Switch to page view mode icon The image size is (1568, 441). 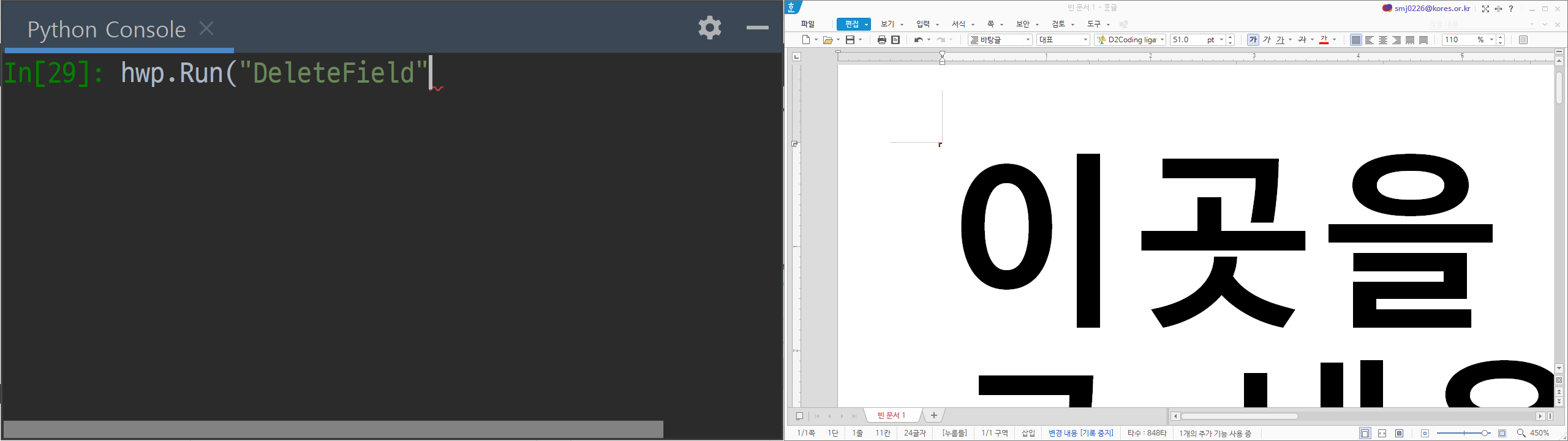(1365, 433)
